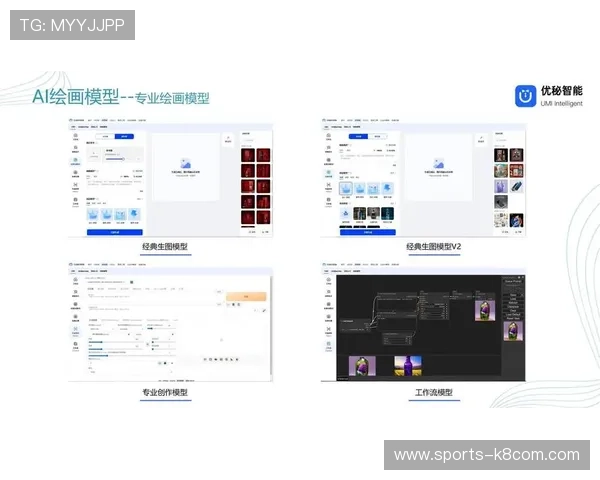Click the cross-shaped sidebar icon in 经典生图模型 screenshot
The image size is (600, 480).
coord(75,186)
